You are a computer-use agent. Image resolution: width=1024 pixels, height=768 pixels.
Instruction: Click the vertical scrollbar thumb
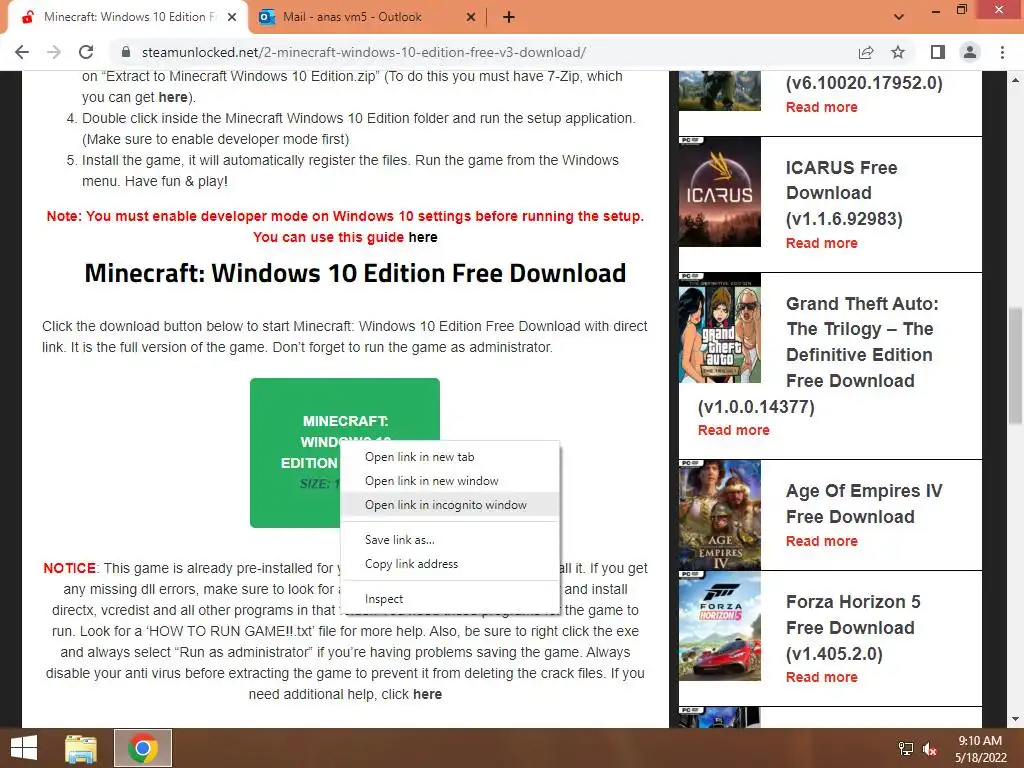coord(1016,366)
